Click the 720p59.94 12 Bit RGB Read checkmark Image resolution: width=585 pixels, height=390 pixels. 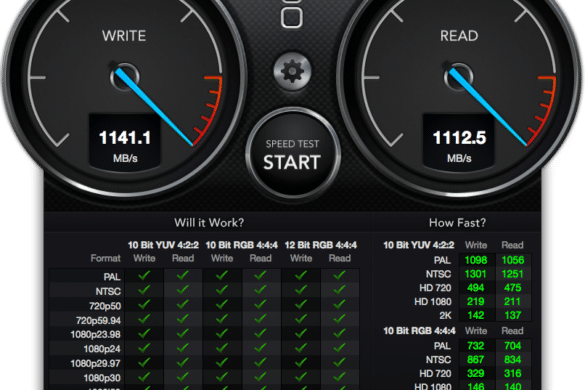[339, 319]
